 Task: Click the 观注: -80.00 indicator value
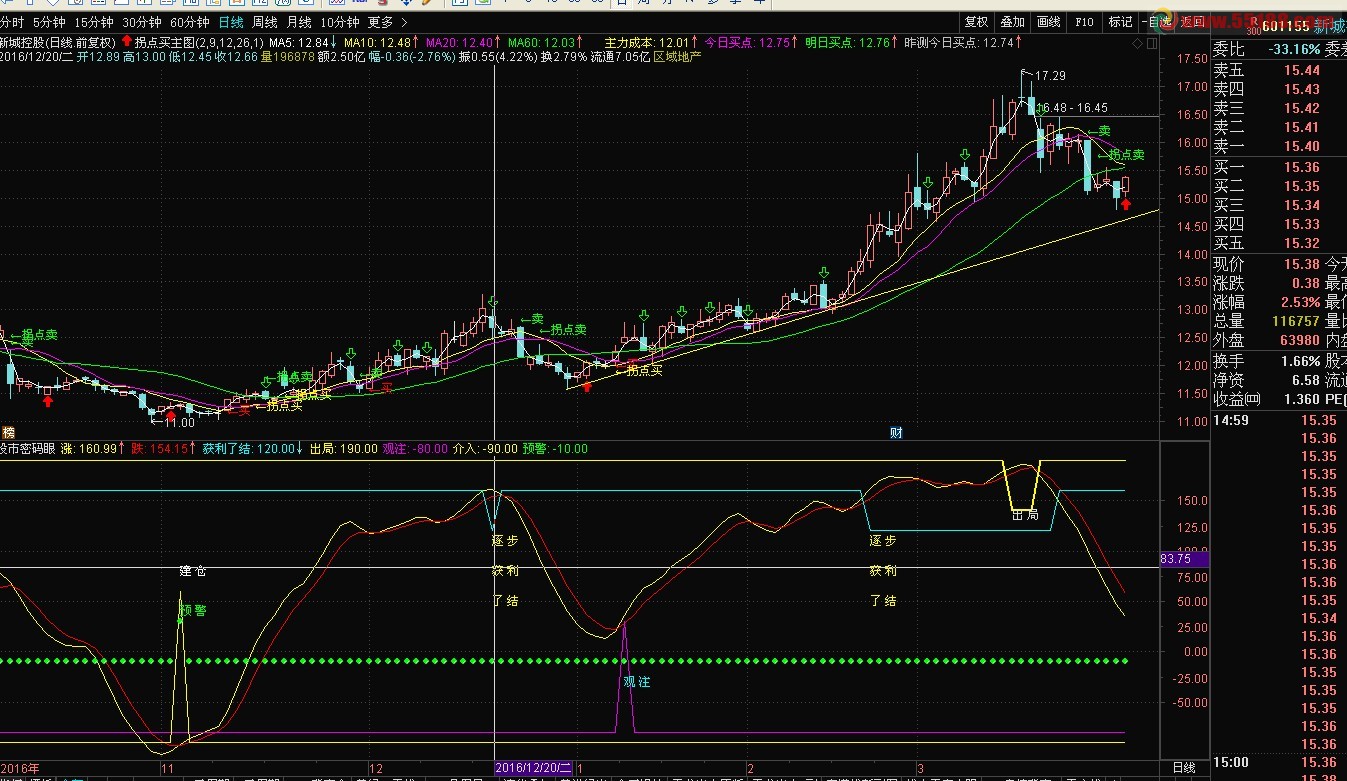(415, 449)
